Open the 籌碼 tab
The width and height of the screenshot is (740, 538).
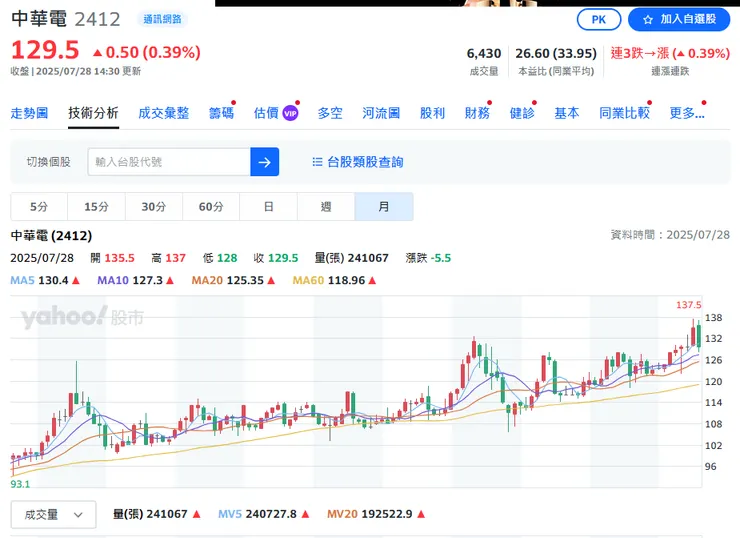coord(221,113)
